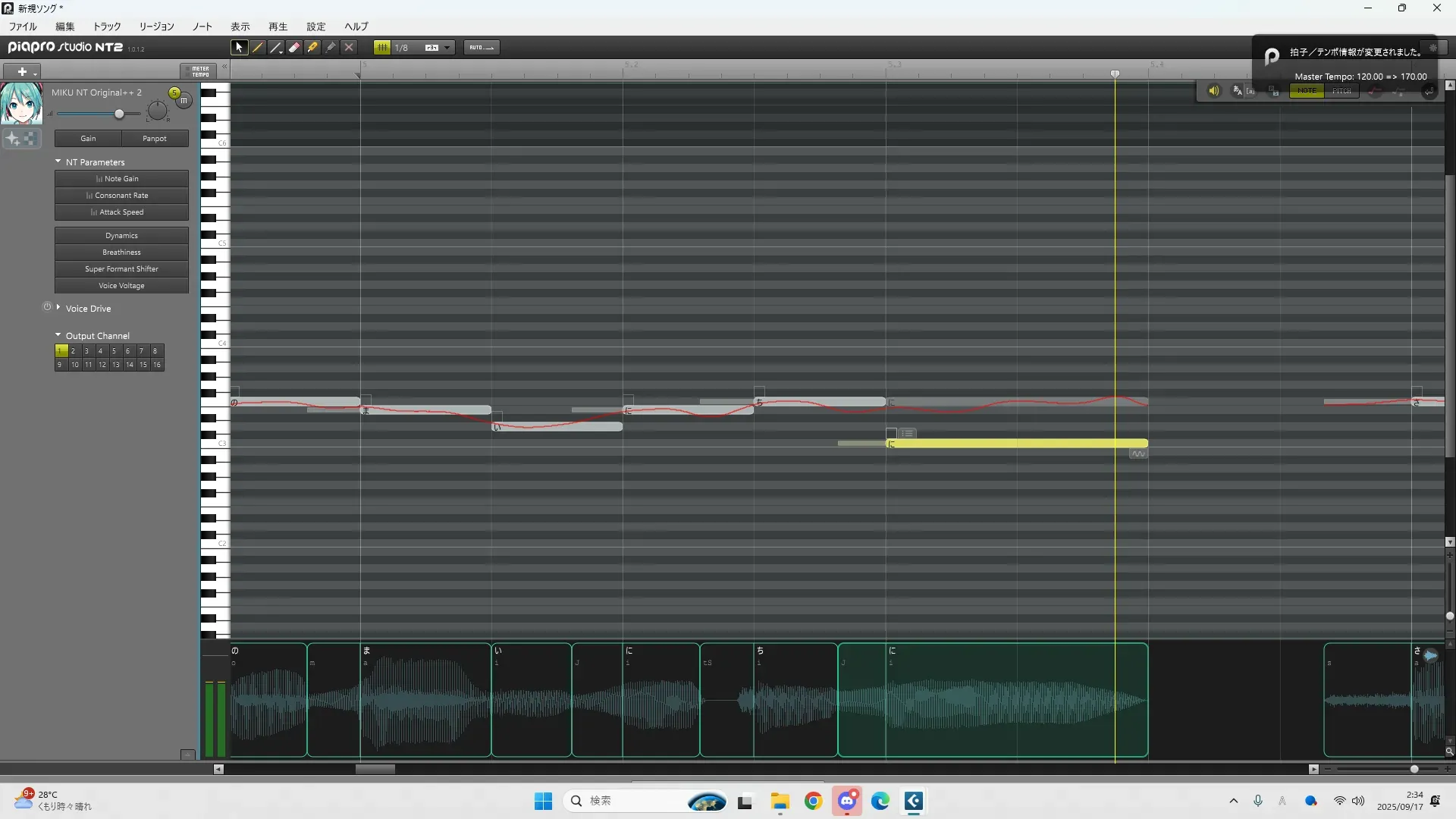Select the eraser tool

[x=294, y=47]
